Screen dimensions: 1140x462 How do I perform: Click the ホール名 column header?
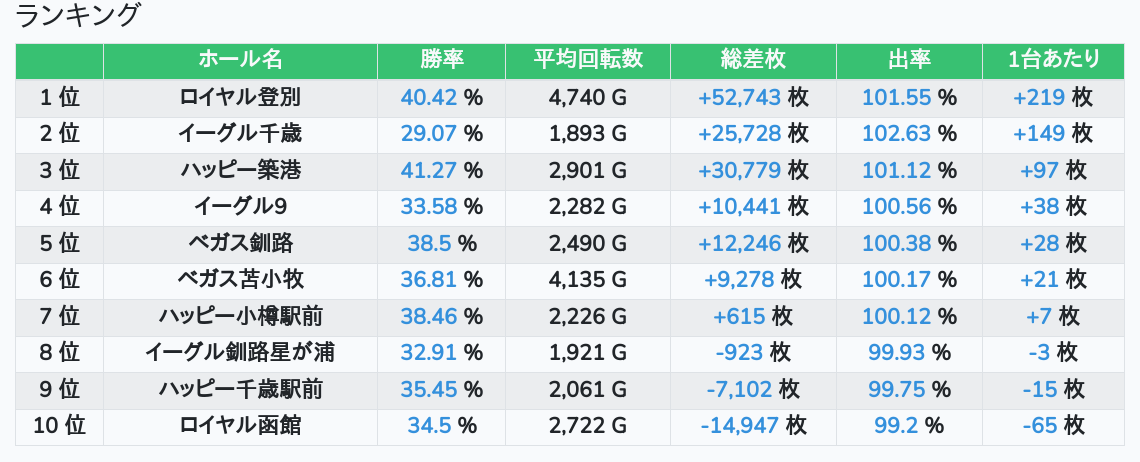[240, 60]
